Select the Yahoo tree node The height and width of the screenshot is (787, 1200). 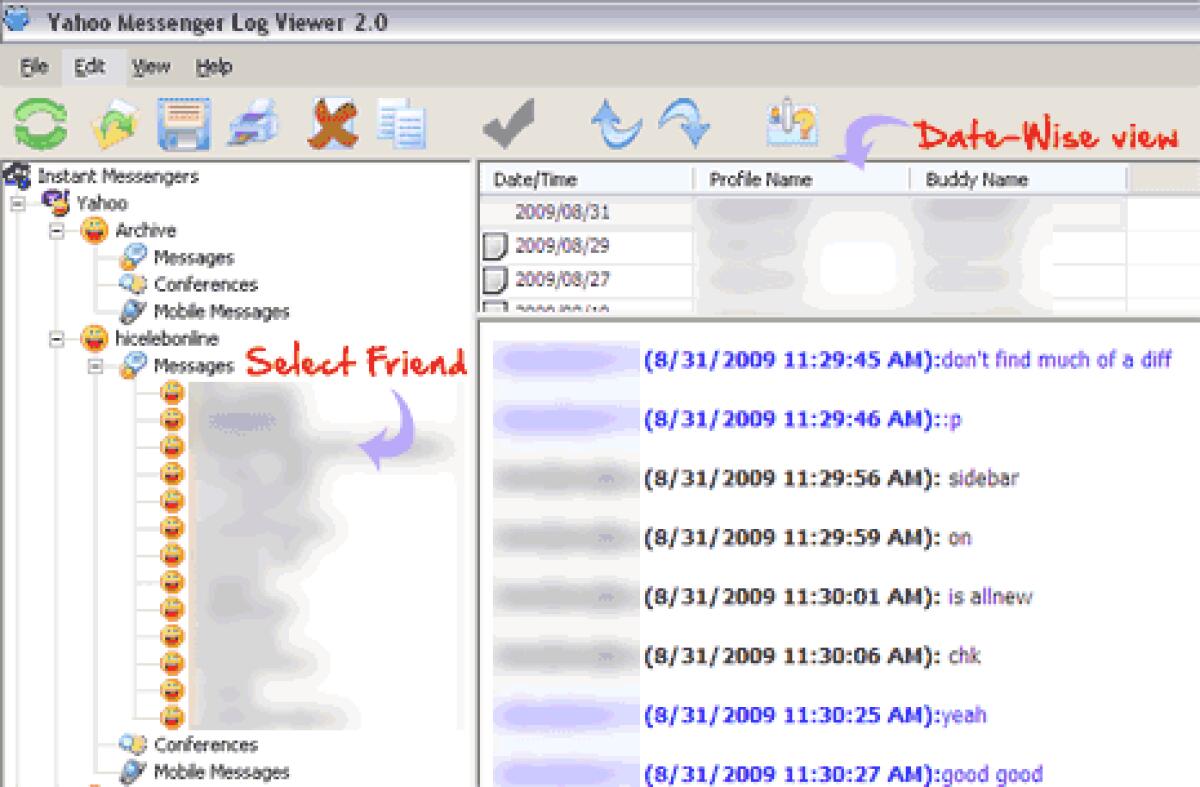click(102, 204)
